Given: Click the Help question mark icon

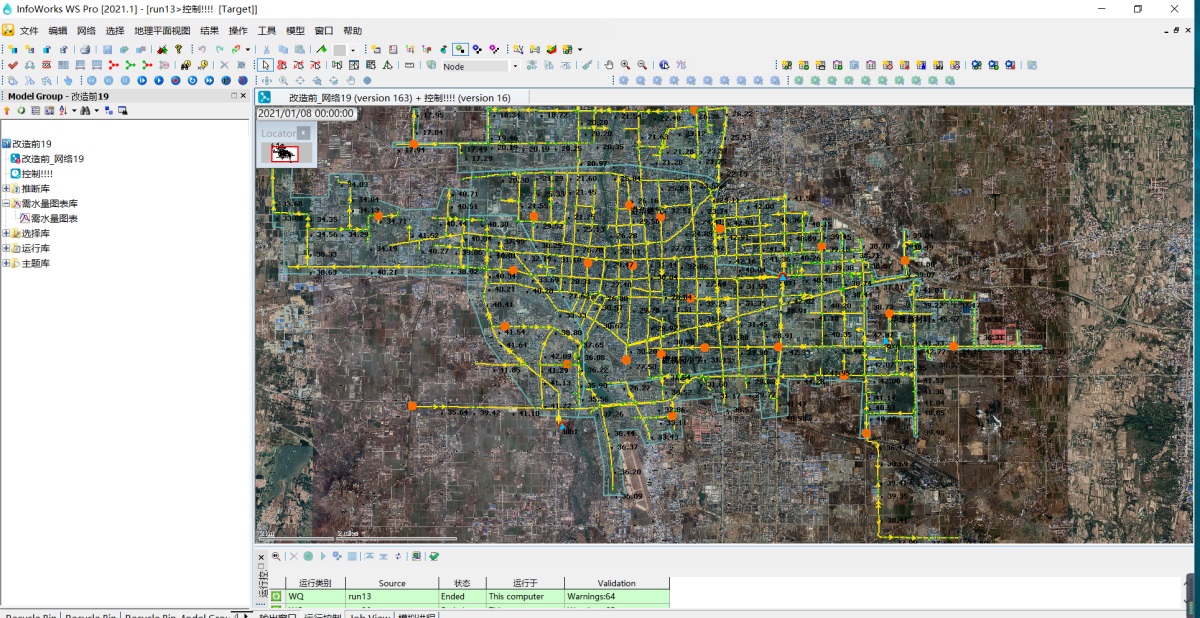Looking at the screenshot, I should (179, 49).
